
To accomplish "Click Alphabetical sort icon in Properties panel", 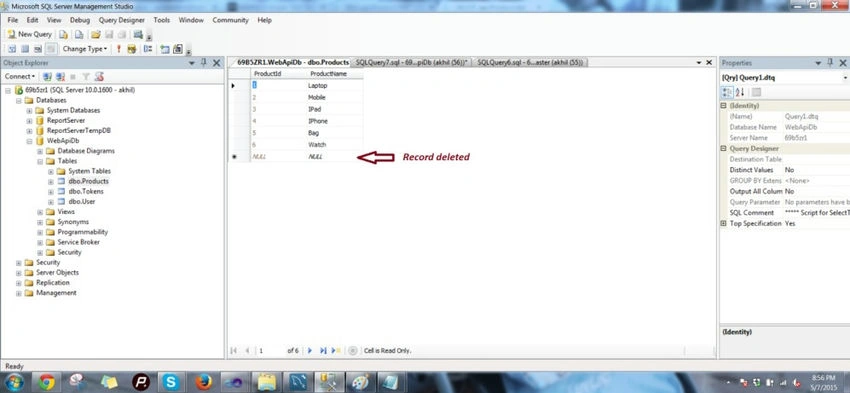I will tap(740, 92).
